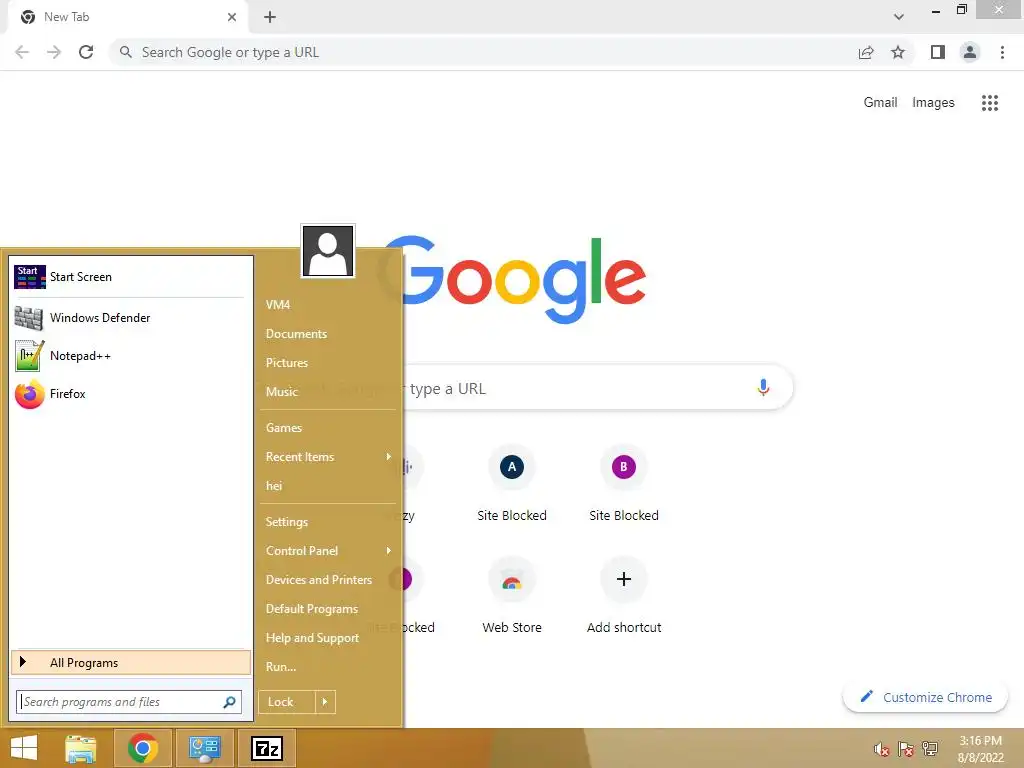Image resolution: width=1024 pixels, height=768 pixels.
Task: Open the VM4 user folder
Action: (328, 304)
